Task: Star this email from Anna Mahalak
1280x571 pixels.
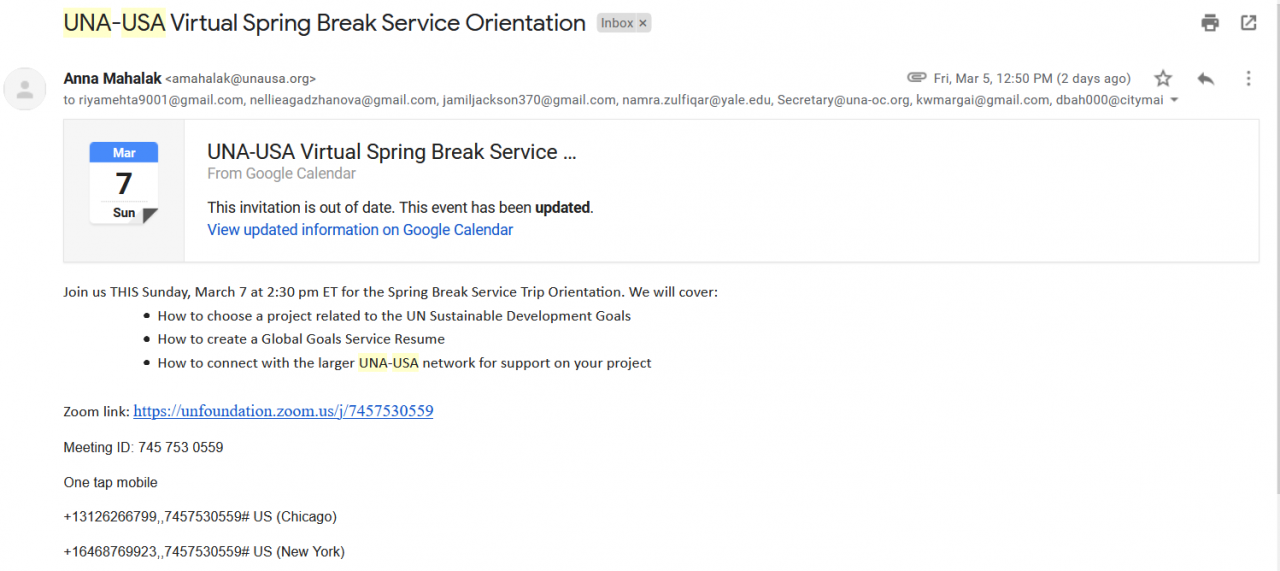Action: (1163, 78)
